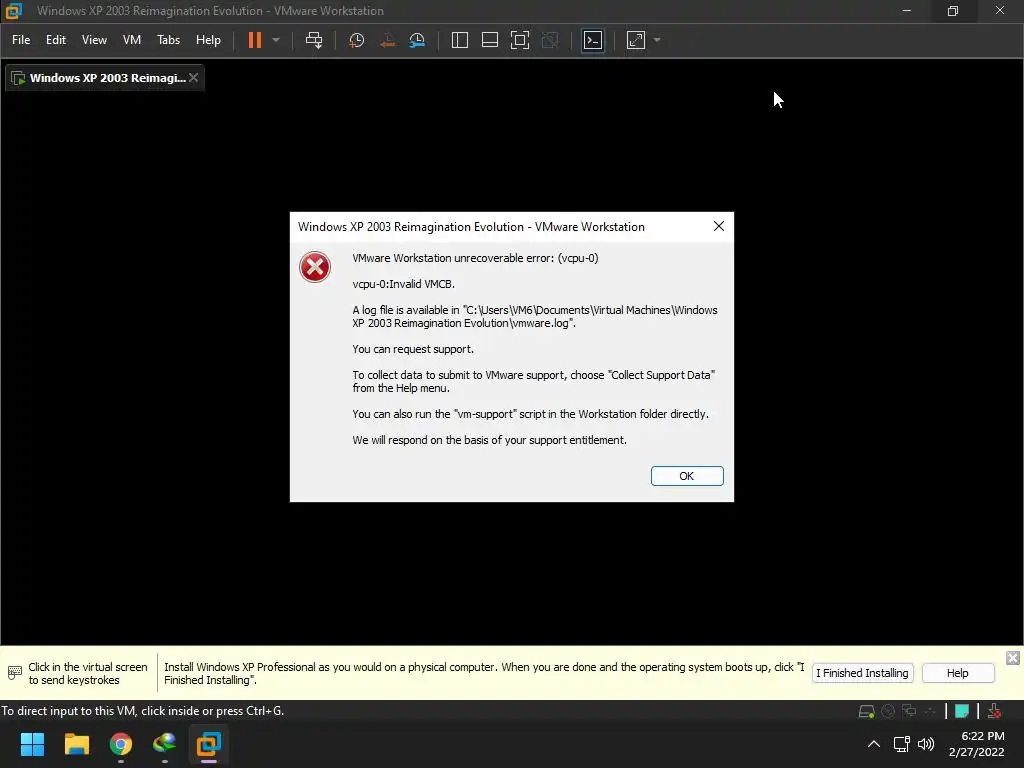
Task: Click the I Finished Installing button
Action: [862, 673]
